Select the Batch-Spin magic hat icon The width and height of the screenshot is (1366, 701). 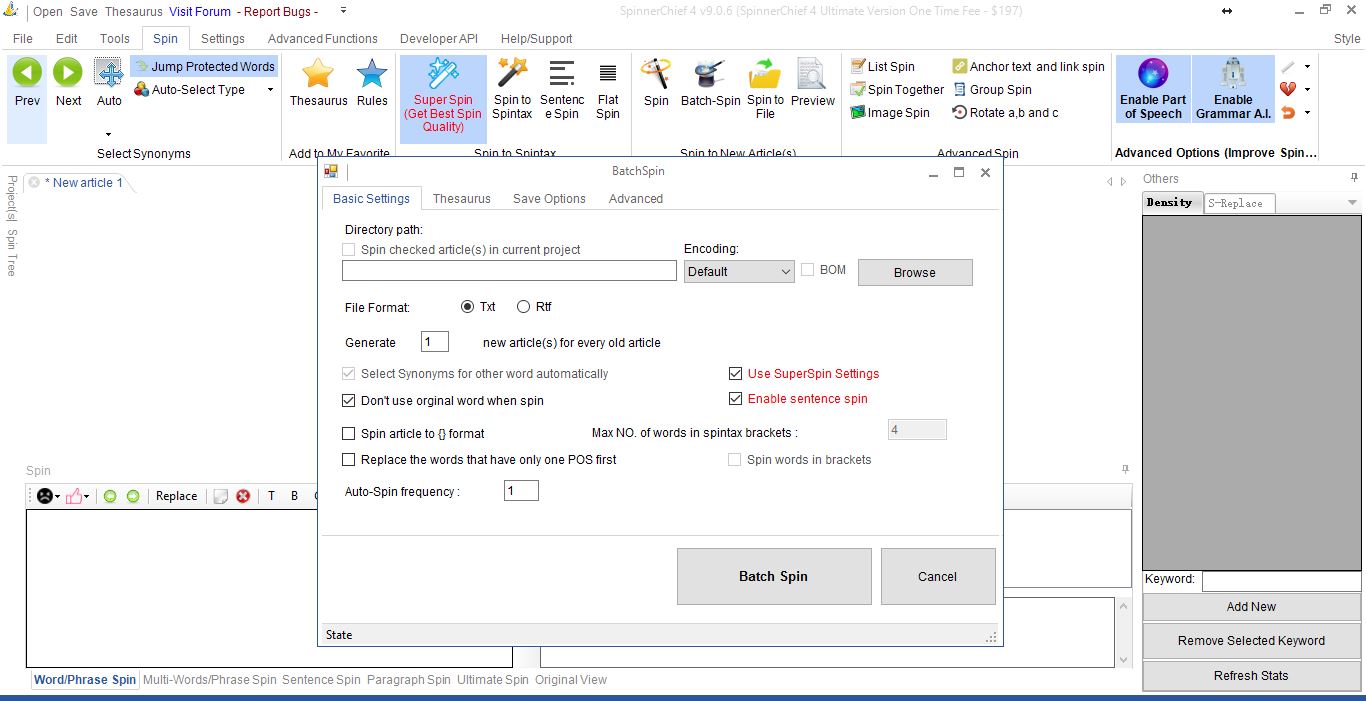pos(710,74)
